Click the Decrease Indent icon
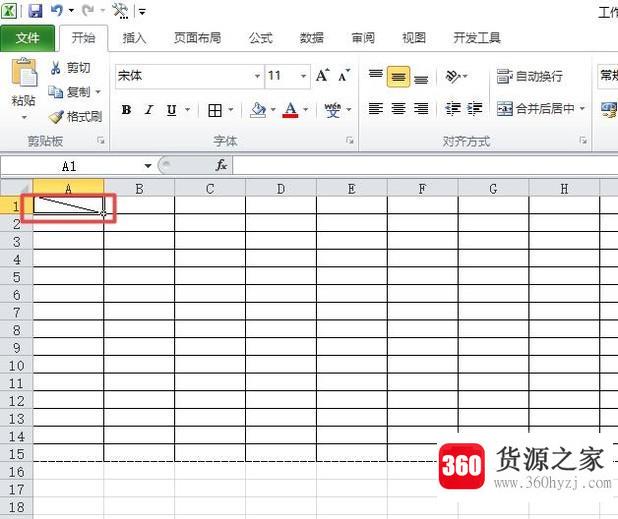618x519 pixels. (x=452, y=108)
